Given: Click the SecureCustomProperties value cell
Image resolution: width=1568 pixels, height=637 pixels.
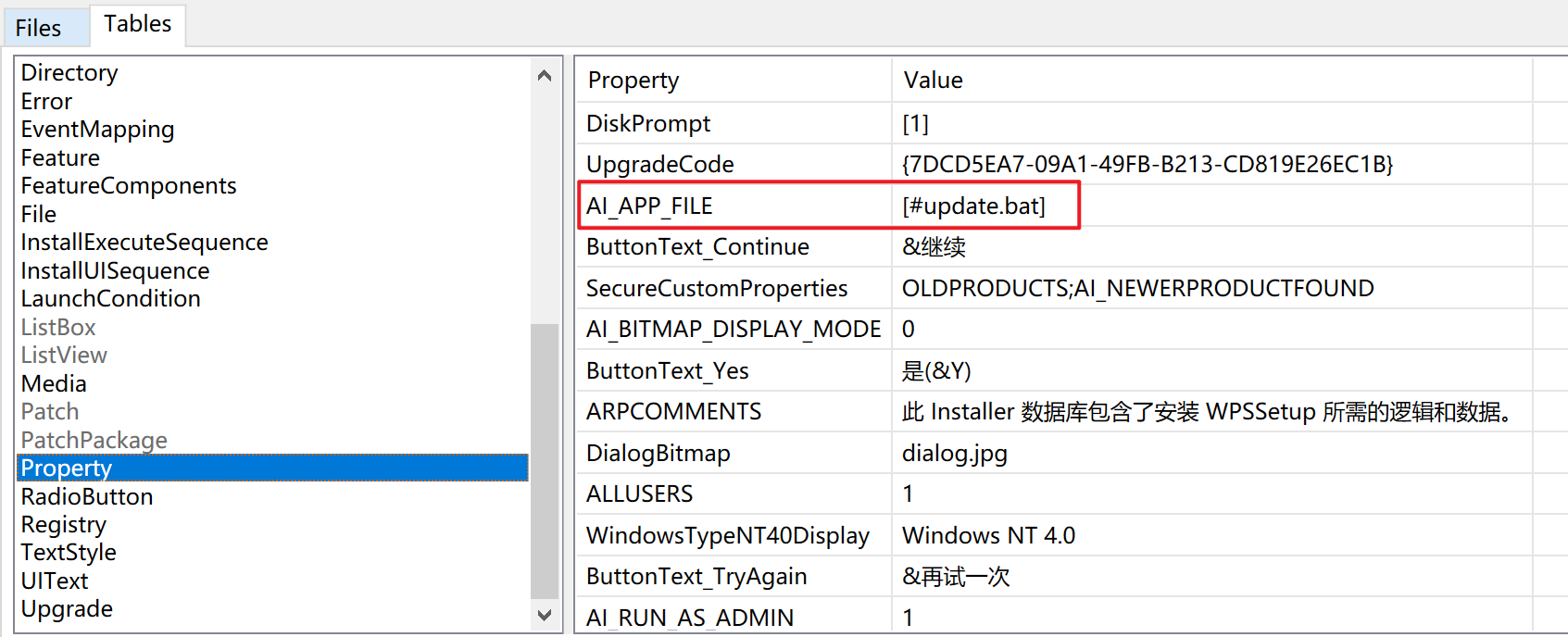Looking at the screenshot, I should (x=1137, y=289).
